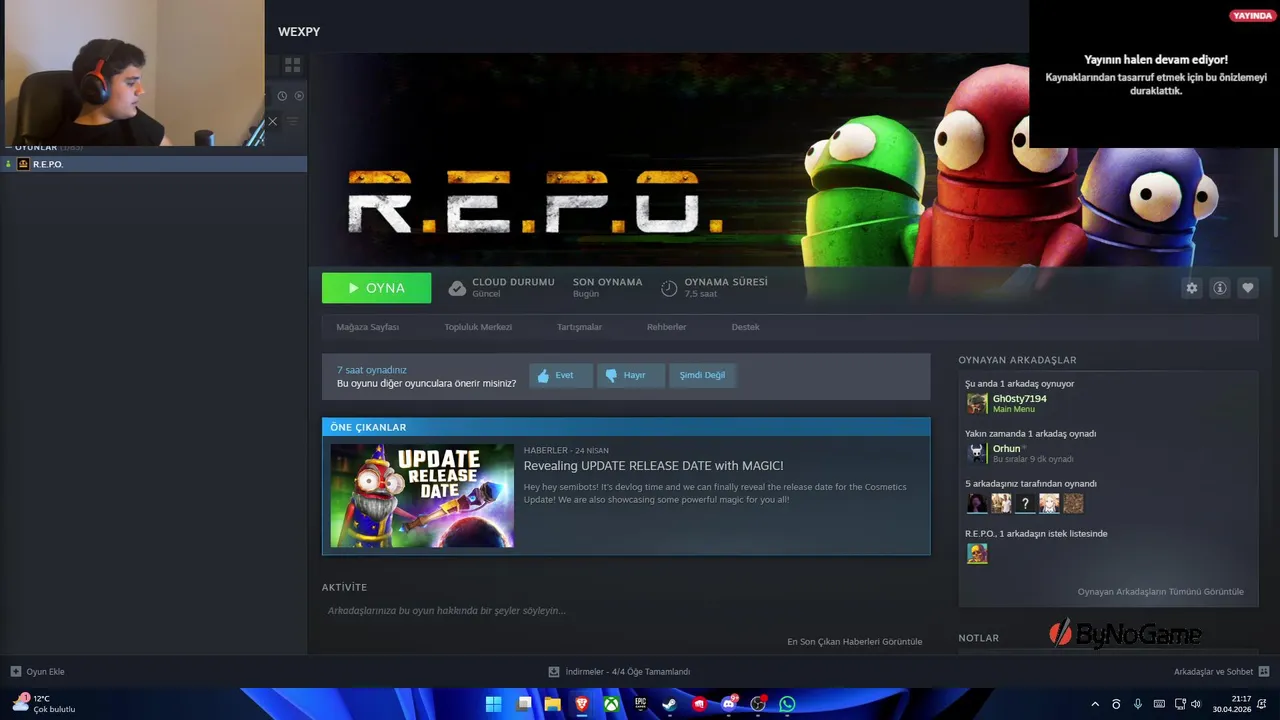Open Xbox app from taskbar
The width and height of the screenshot is (1280, 720).
[611, 704]
